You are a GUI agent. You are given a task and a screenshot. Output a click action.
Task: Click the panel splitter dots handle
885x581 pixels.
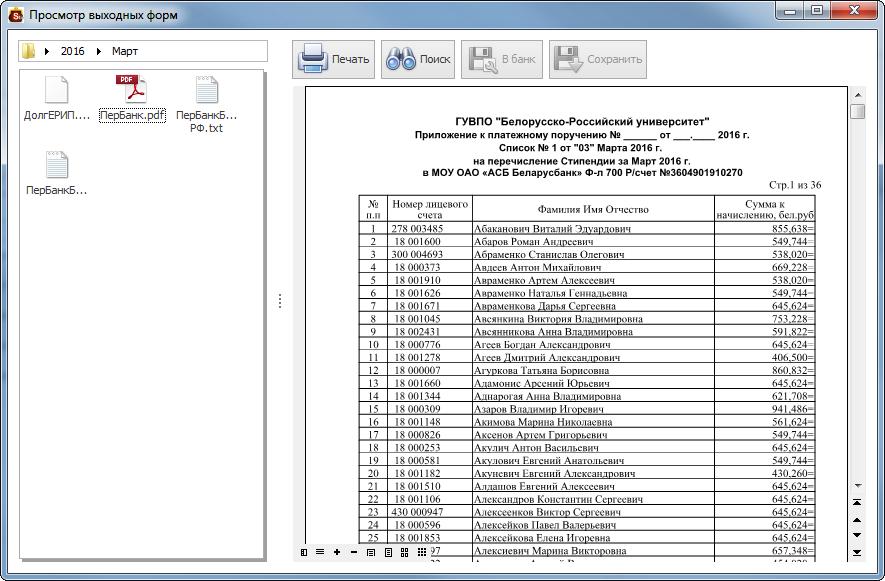pyautogui.click(x=279, y=301)
